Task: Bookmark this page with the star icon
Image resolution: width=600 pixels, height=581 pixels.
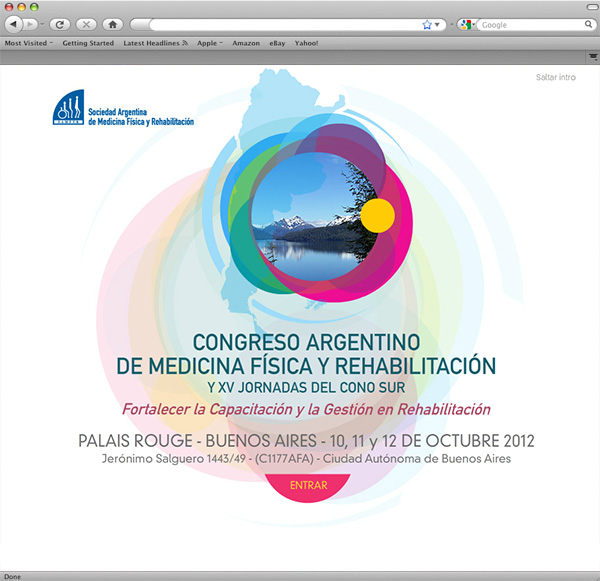Action: point(427,23)
